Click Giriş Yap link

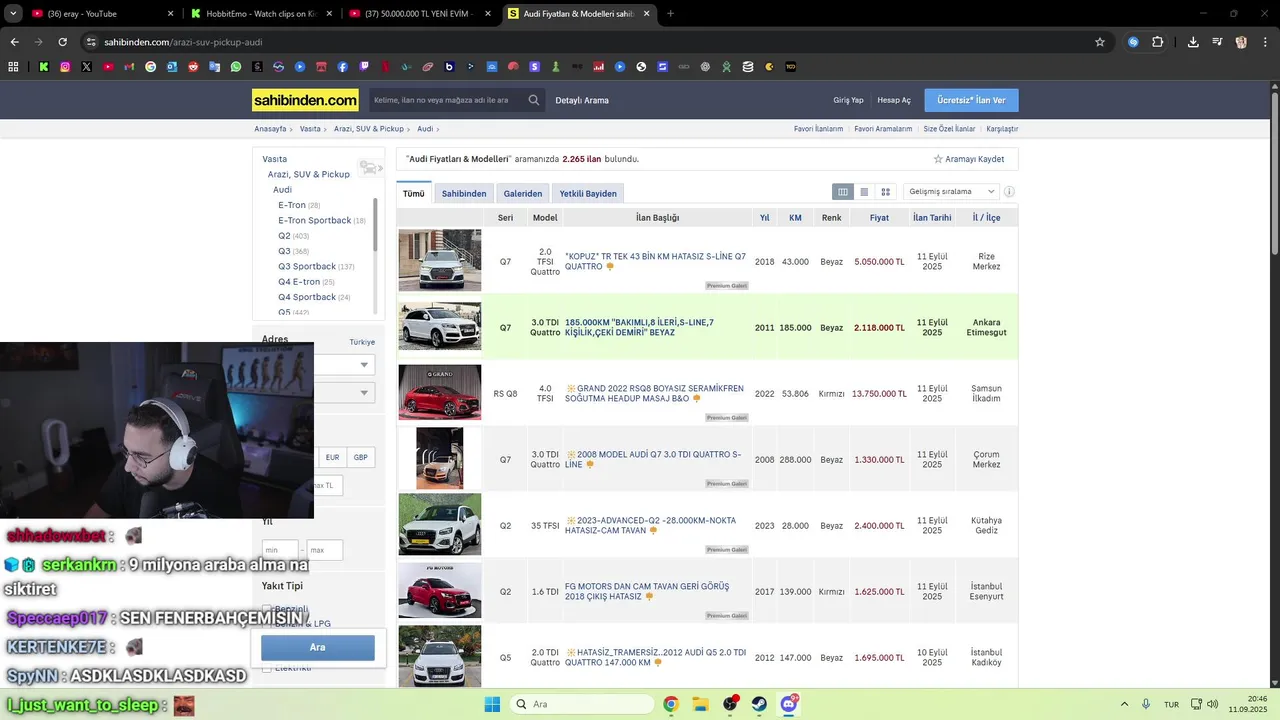click(x=848, y=100)
